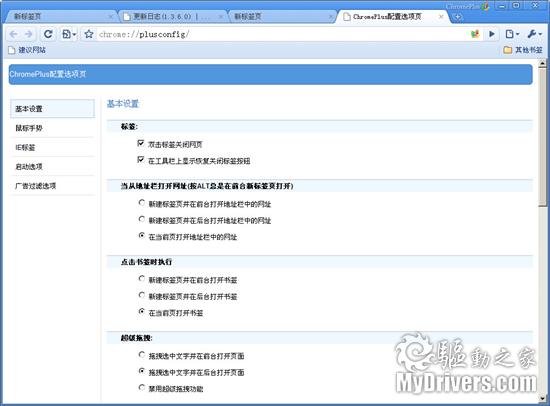
Task: Go back with the back arrow
Action: (x=13, y=34)
